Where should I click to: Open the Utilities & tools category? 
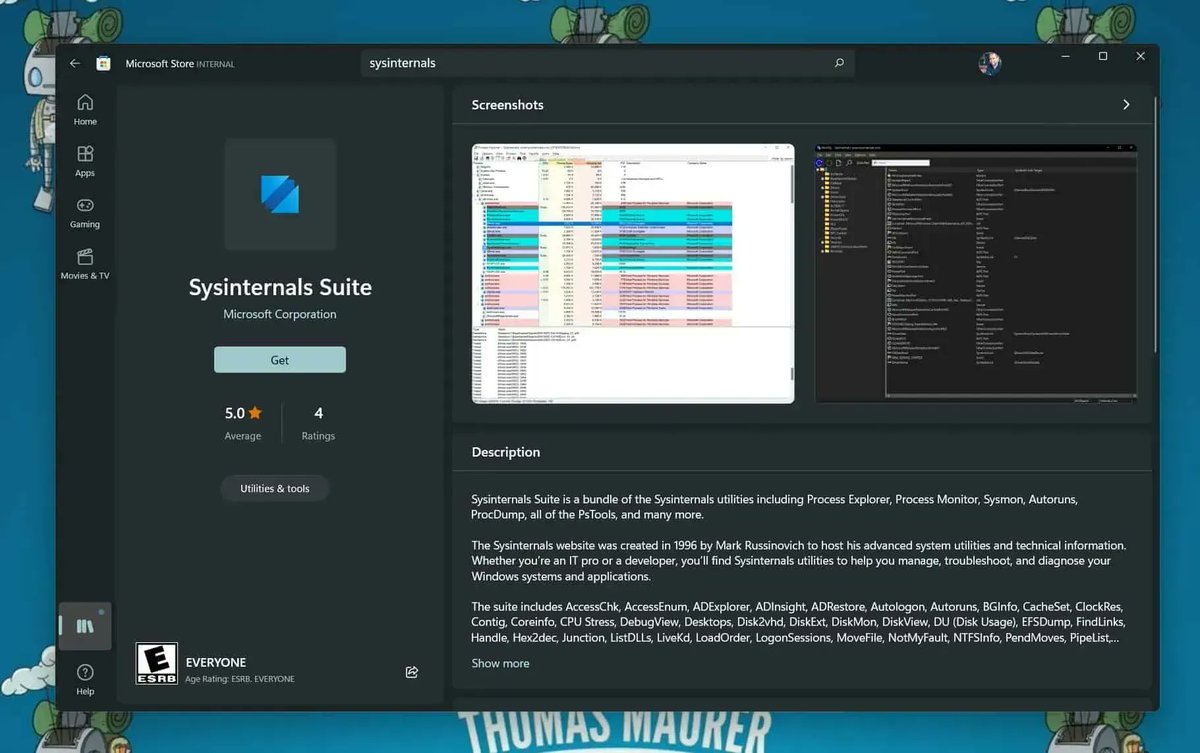(x=275, y=489)
